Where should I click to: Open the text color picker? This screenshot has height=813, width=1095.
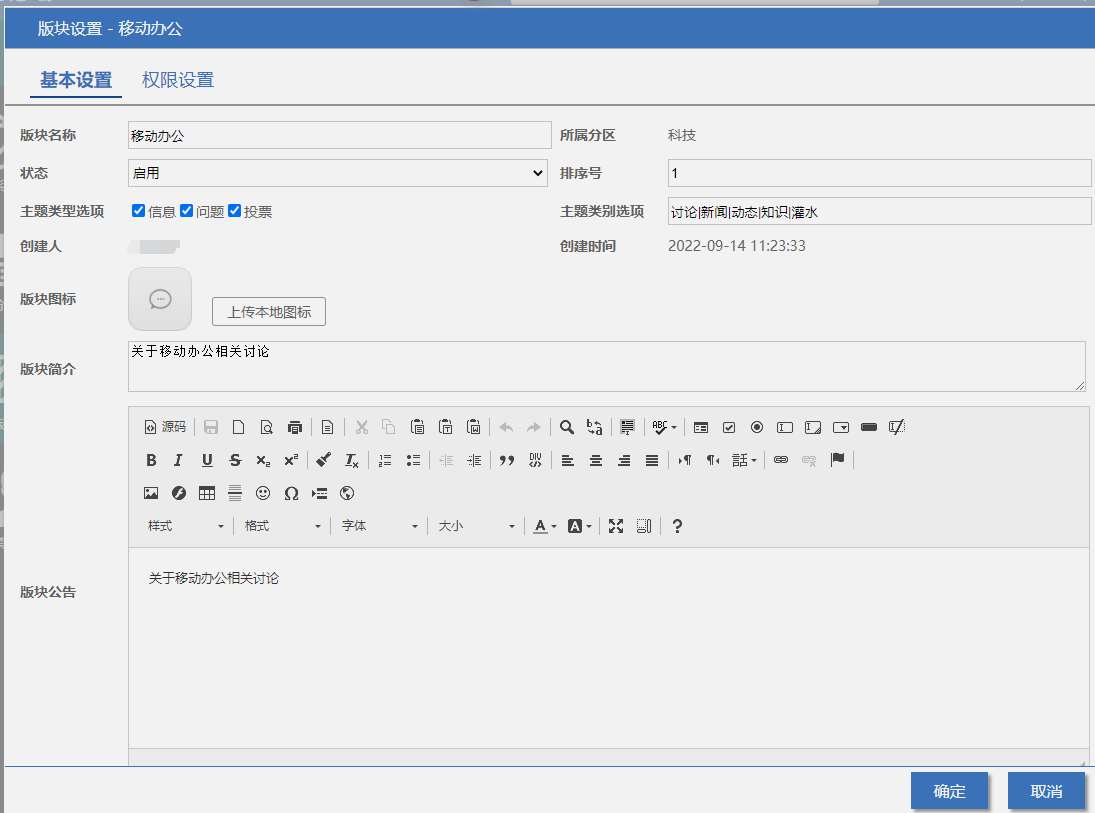(x=544, y=526)
